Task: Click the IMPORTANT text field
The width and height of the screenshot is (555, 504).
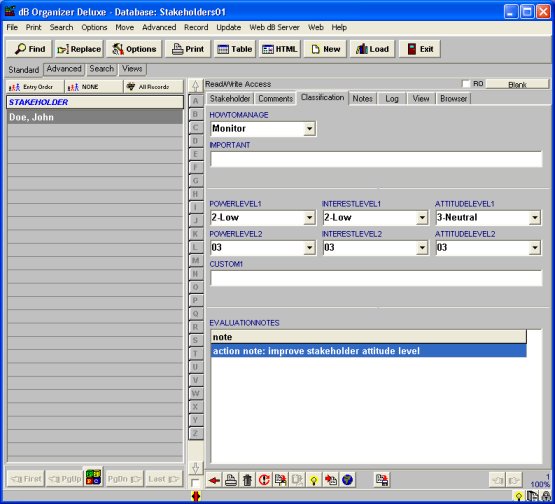Action: click(x=376, y=159)
